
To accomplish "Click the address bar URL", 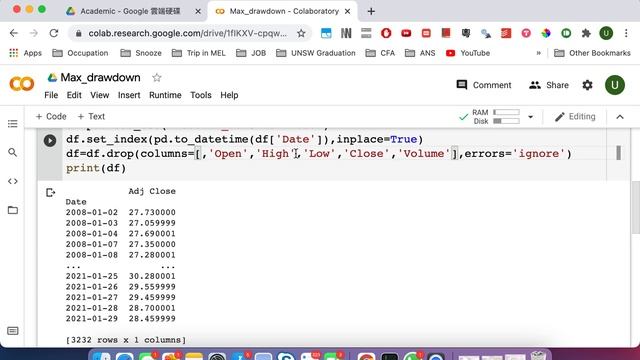I will click(x=188, y=33).
